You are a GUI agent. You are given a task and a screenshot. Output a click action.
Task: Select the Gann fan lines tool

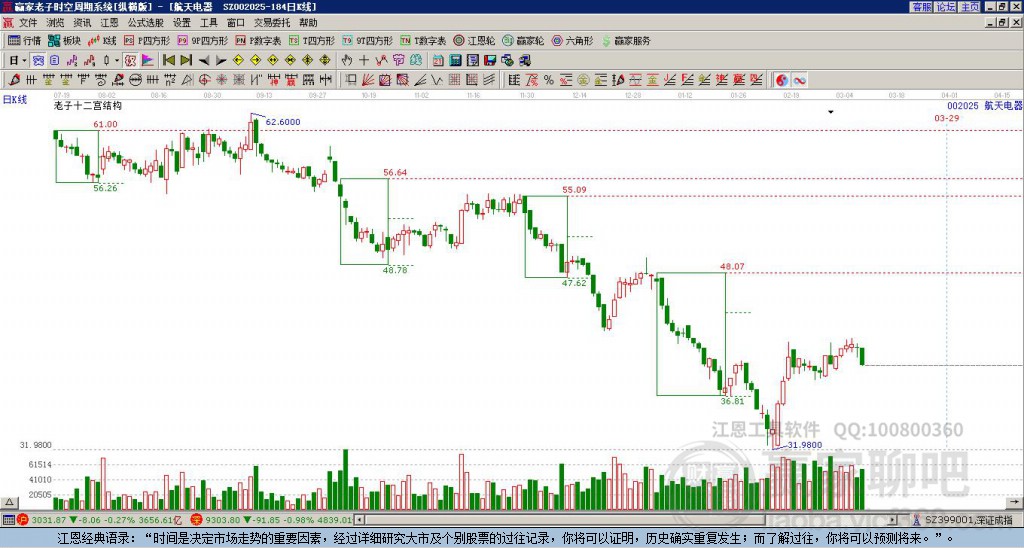point(367,80)
